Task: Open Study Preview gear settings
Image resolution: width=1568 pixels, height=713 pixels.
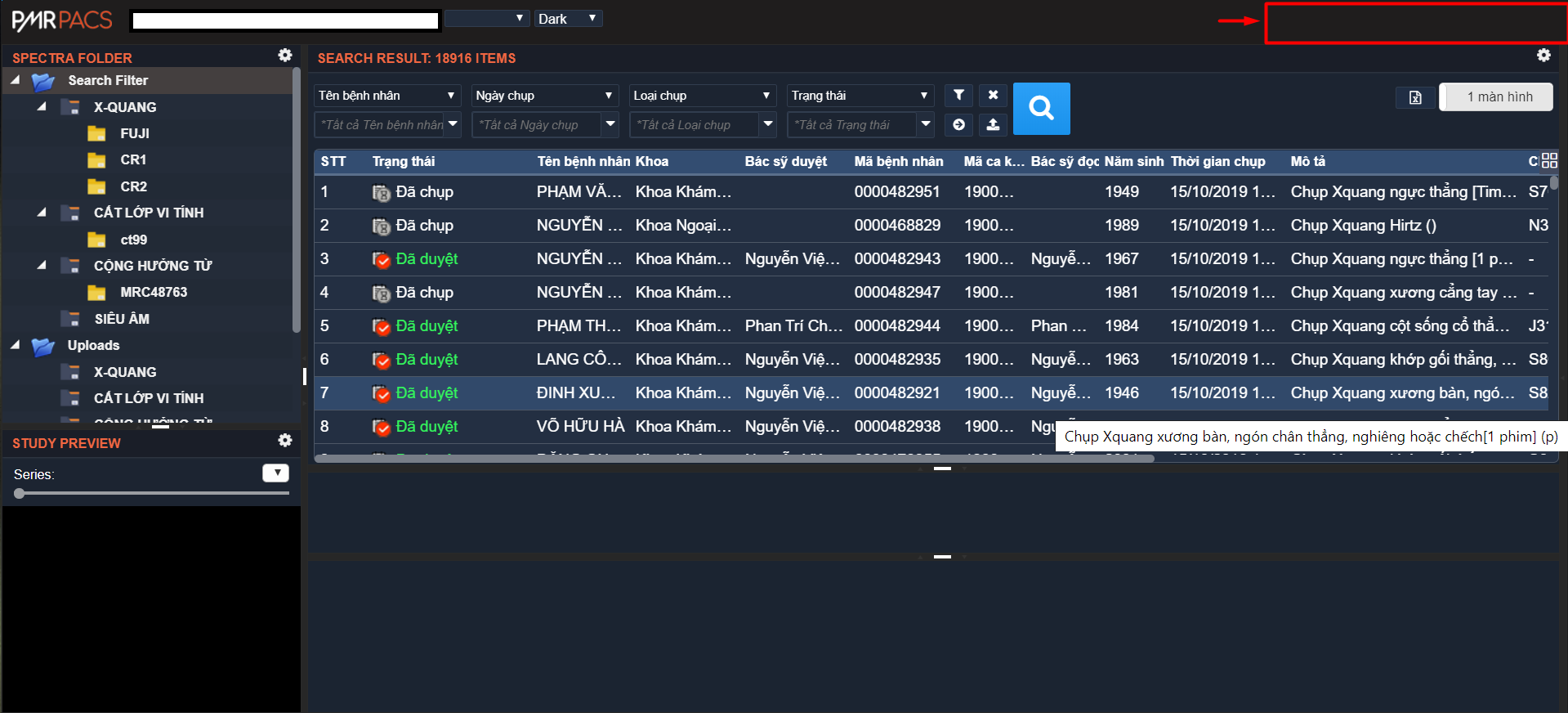Action: [x=284, y=441]
